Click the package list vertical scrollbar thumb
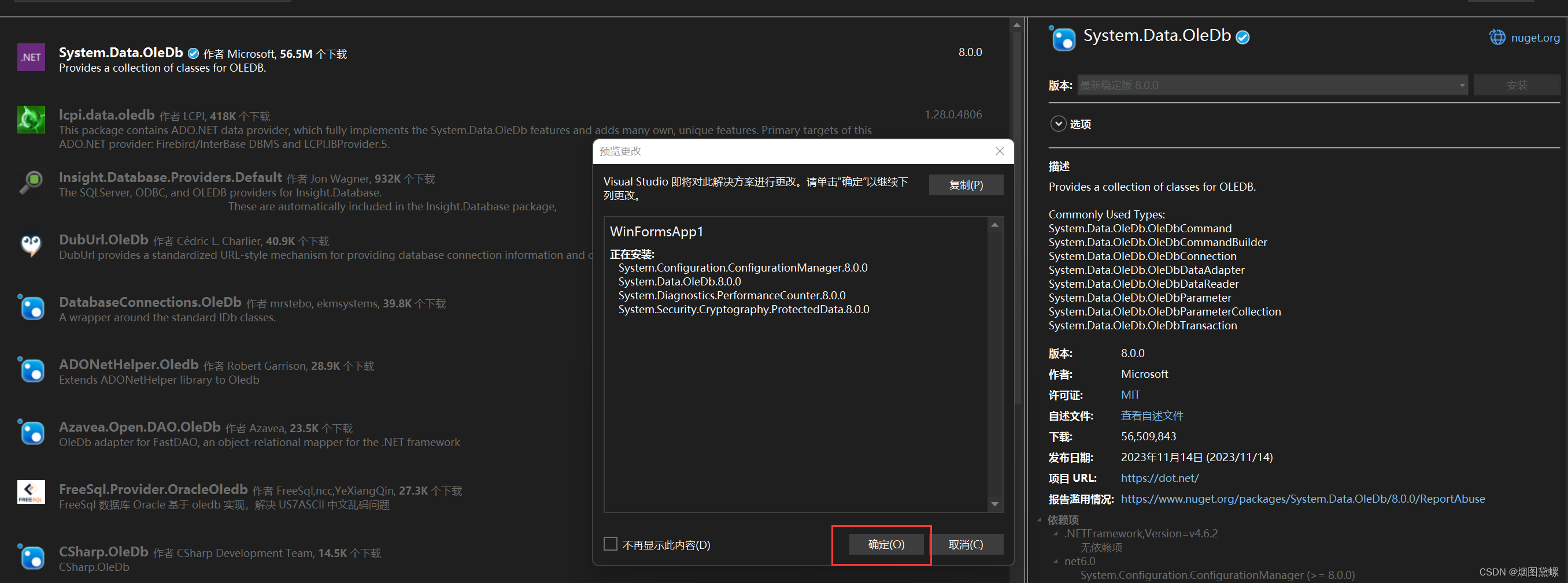Screen dimensions: 1568x583 (x=1016, y=218)
